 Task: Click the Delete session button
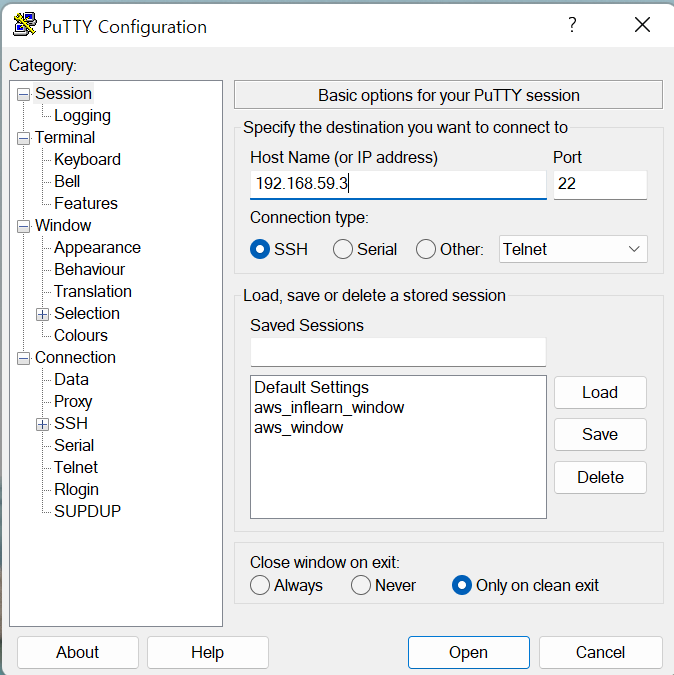click(x=600, y=477)
